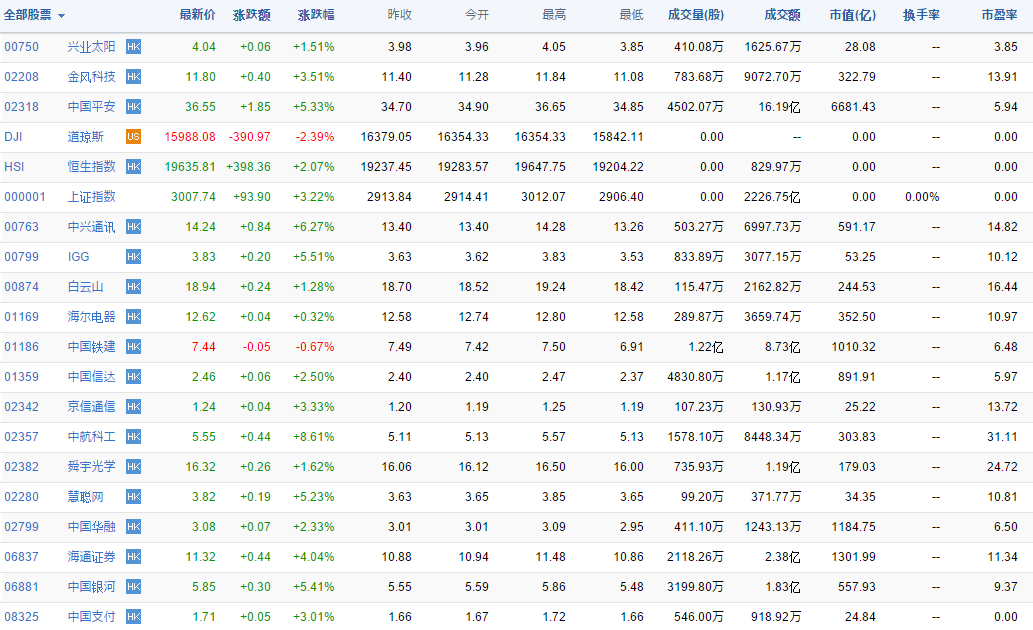Select the 15988.08 price in 道琼斯 row
This screenshot has width=1033, height=630.
(190, 137)
